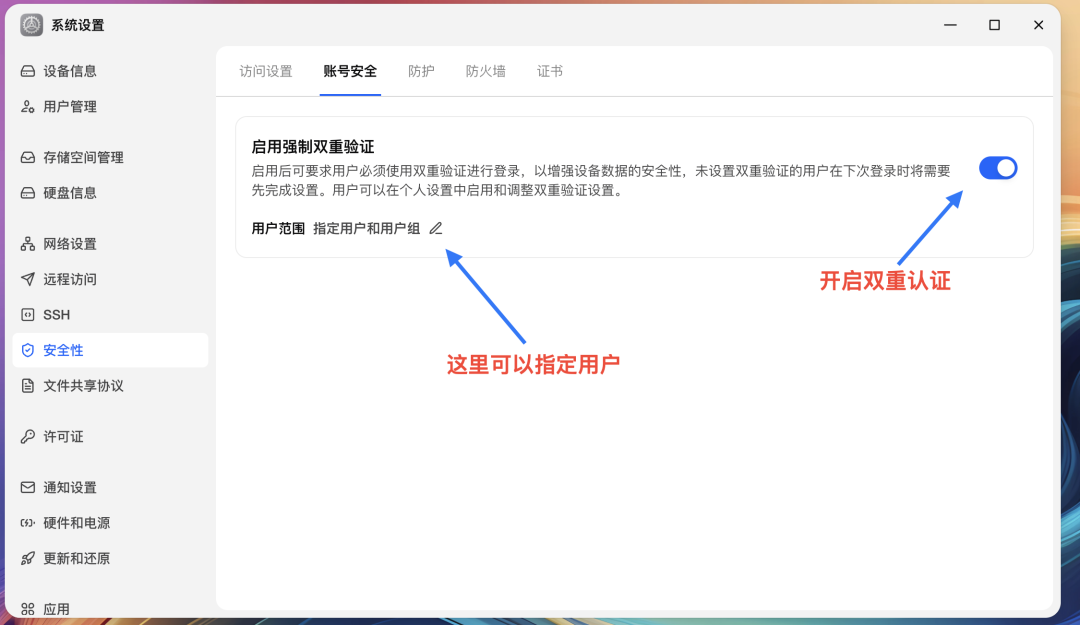1080x625 pixels.
Task: Click the 用户管理 person icon
Action: (28, 107)
